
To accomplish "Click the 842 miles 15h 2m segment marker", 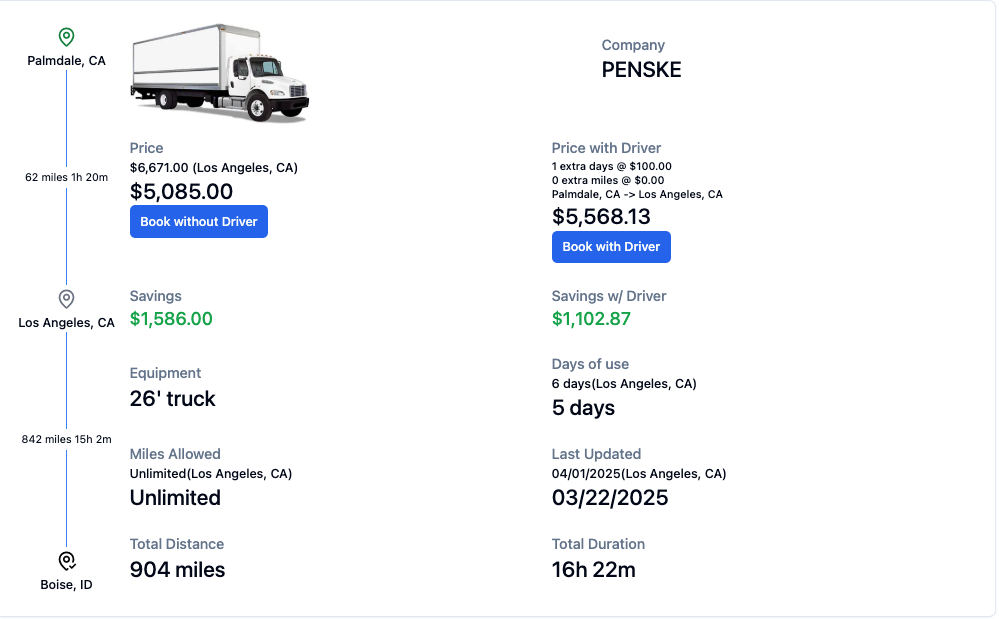I will click(x=66, y=439).
